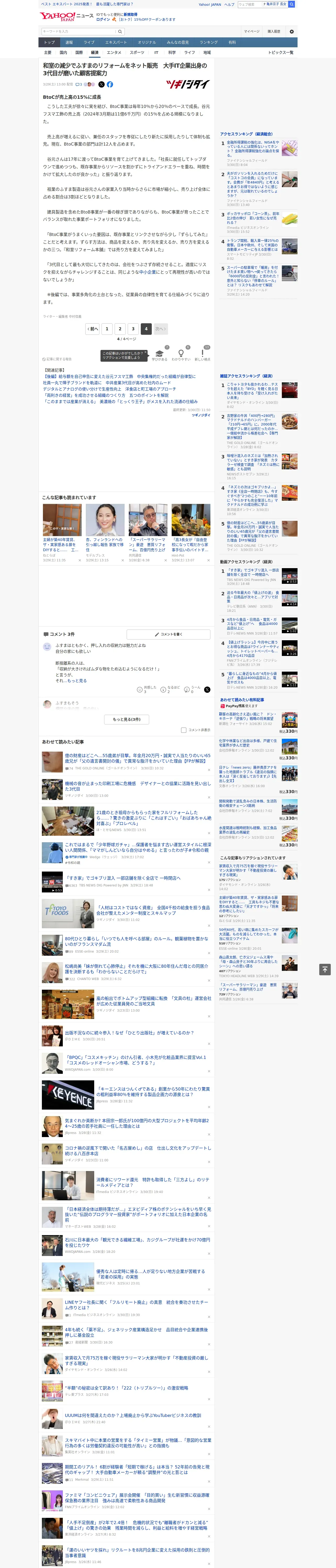Go to article page 3
Screen dimensions: 336x1568
[x=133, y=329]
